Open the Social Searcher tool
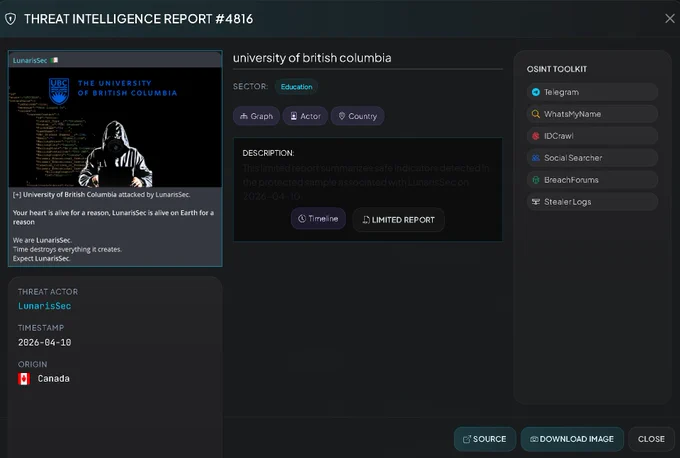The image size is (680, 458). (592, 158)
